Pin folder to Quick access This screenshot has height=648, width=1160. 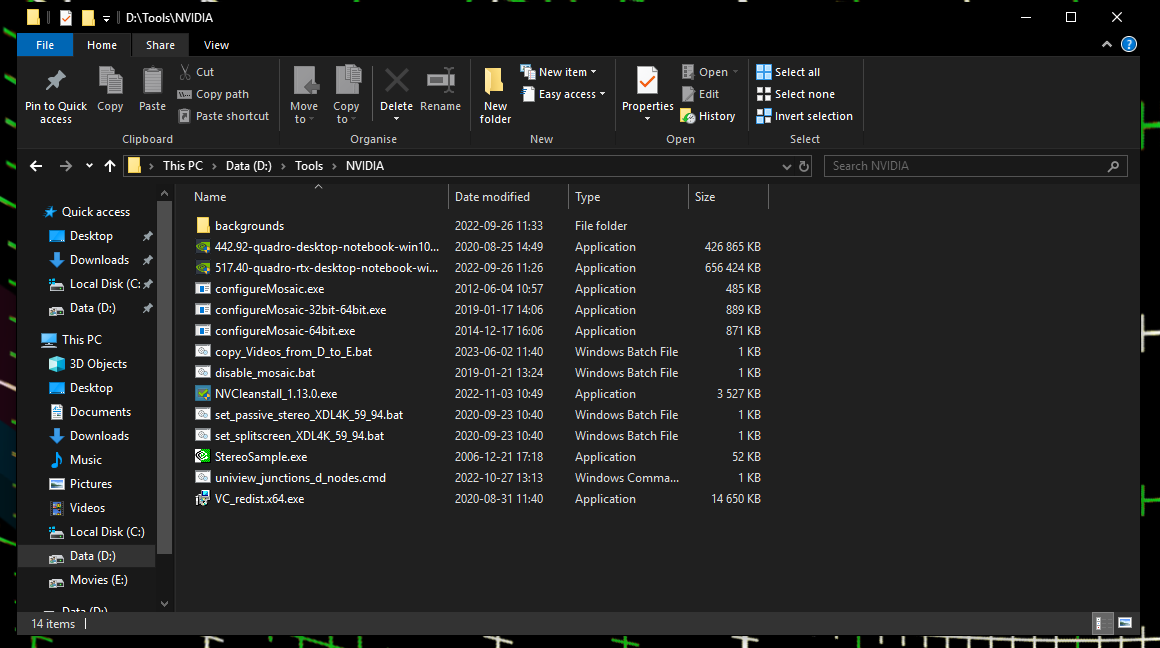[55, 96]
